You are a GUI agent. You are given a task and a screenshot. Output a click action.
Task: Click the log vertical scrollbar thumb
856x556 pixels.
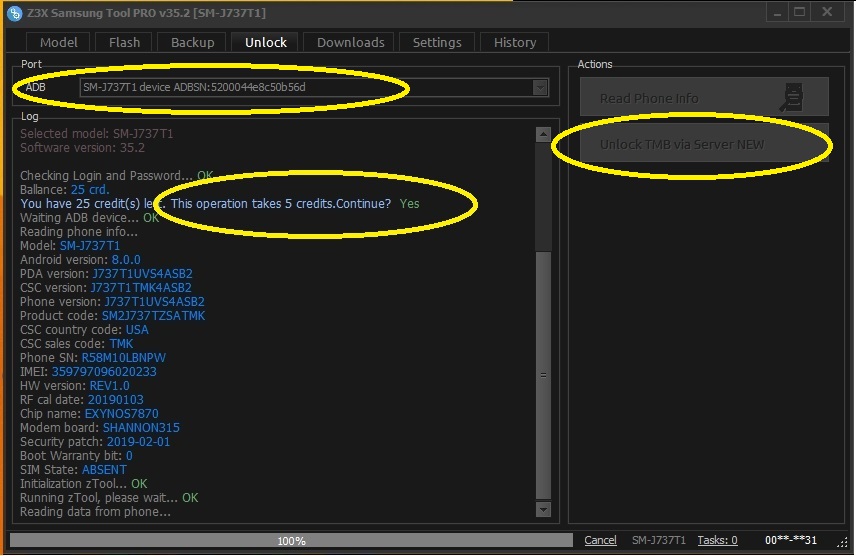(x=543, y=375)
